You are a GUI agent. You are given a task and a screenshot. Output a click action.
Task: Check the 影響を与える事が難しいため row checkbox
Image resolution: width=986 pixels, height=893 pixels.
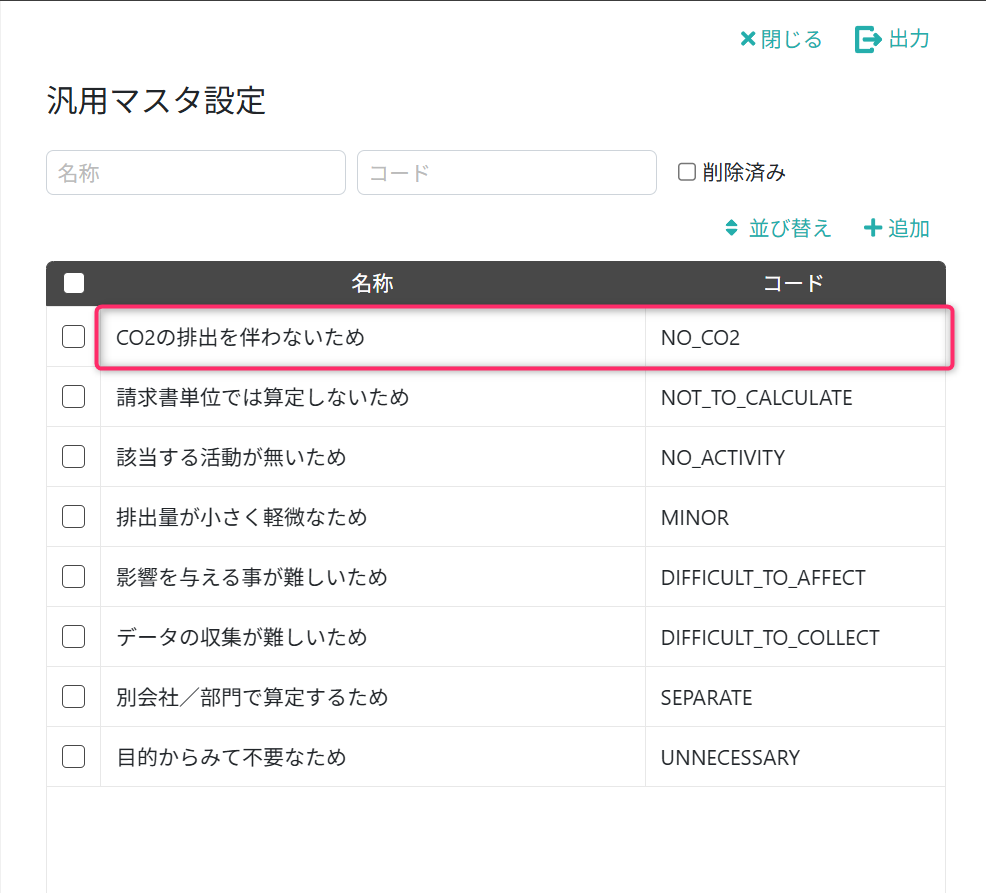(x=74, y=577)
